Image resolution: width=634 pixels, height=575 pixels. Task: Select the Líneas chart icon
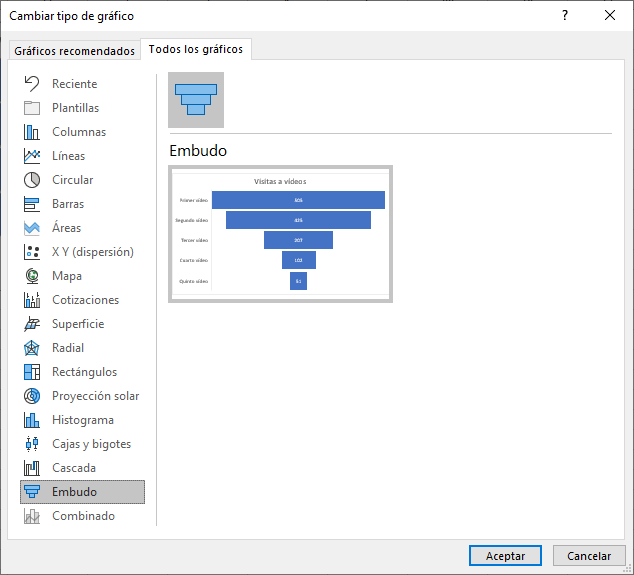[x=32, y=156]
